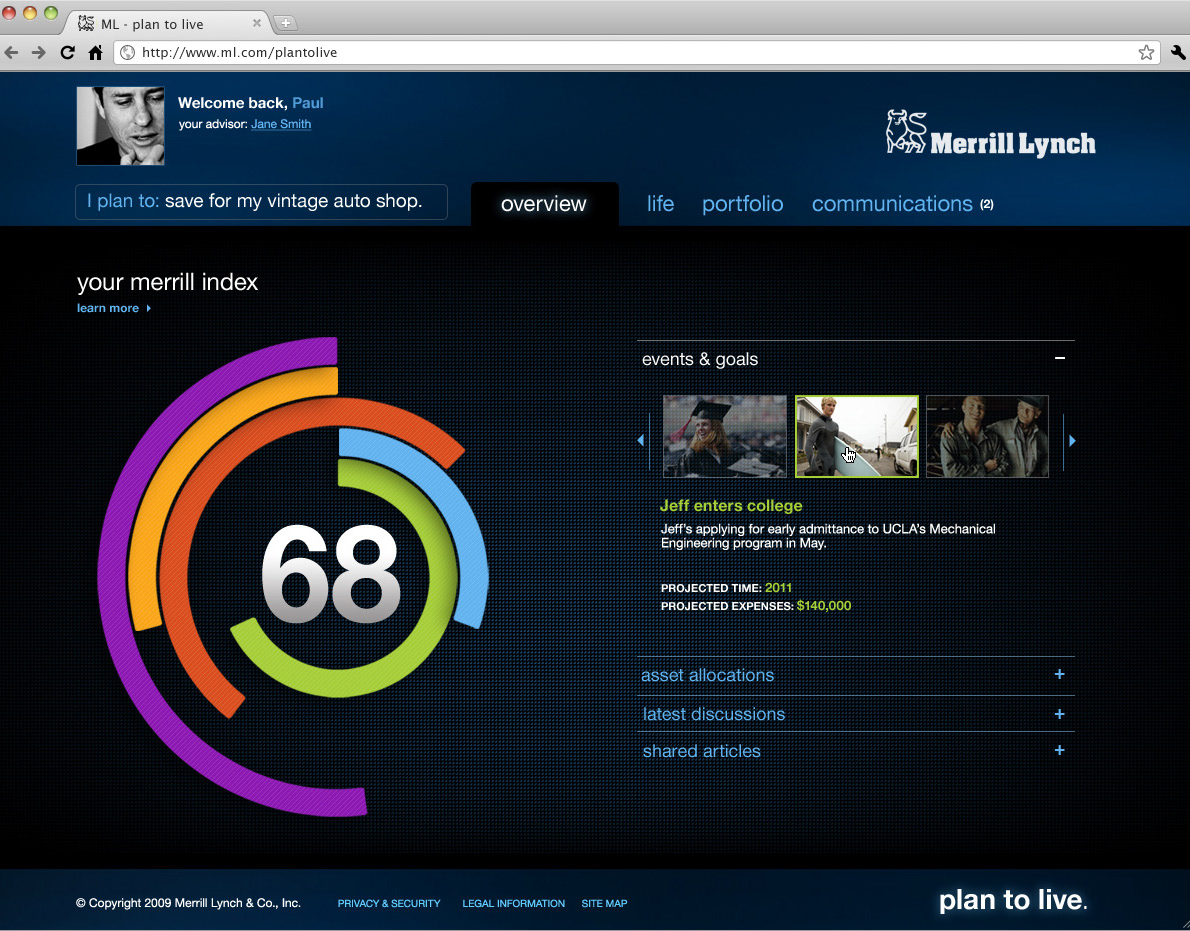Switch to the overview tab
Image resolution: width=1190 pixels, height=931 pixels.
tap(544, 203)
